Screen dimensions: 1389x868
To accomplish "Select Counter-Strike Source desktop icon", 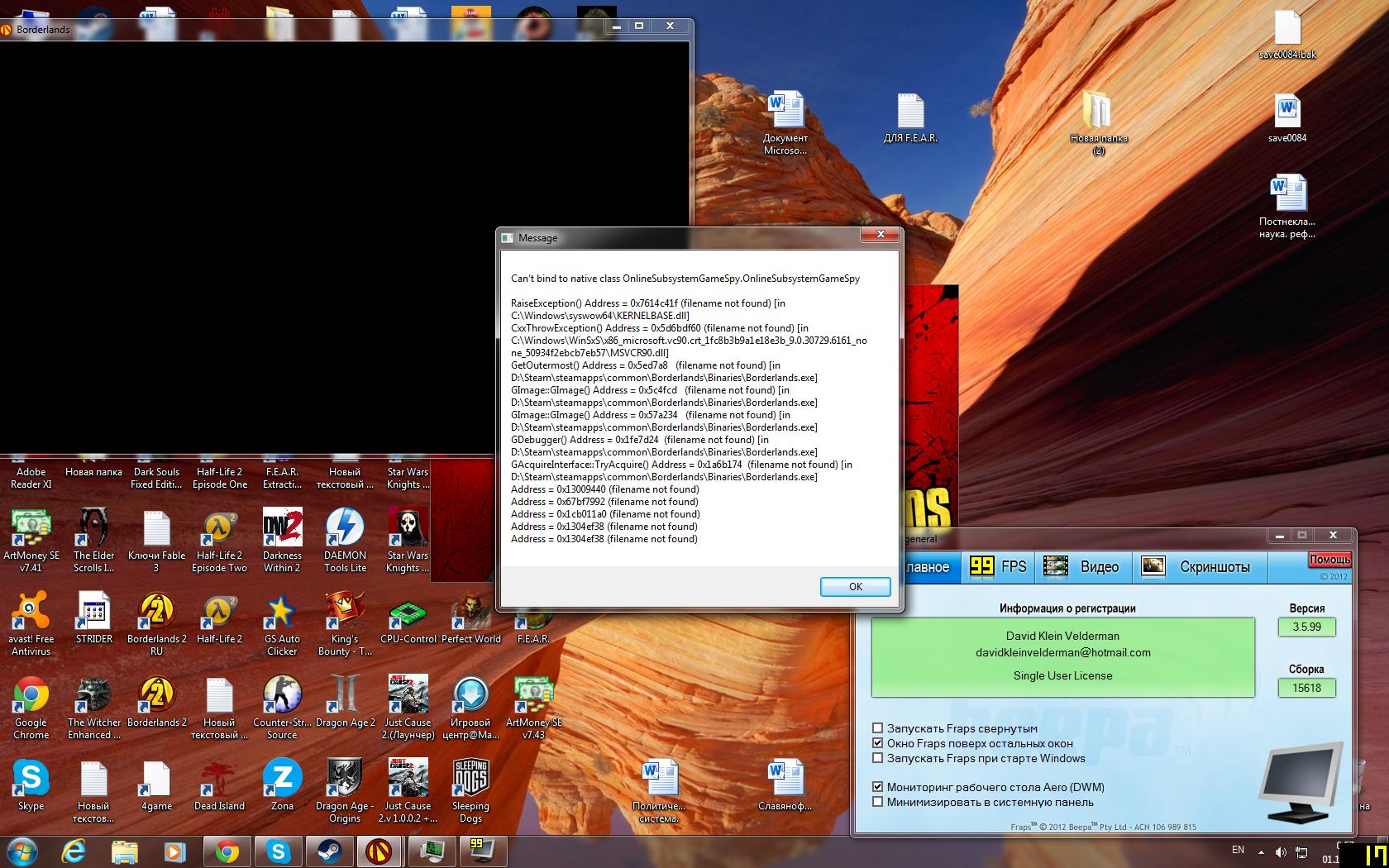I will 282,708.
